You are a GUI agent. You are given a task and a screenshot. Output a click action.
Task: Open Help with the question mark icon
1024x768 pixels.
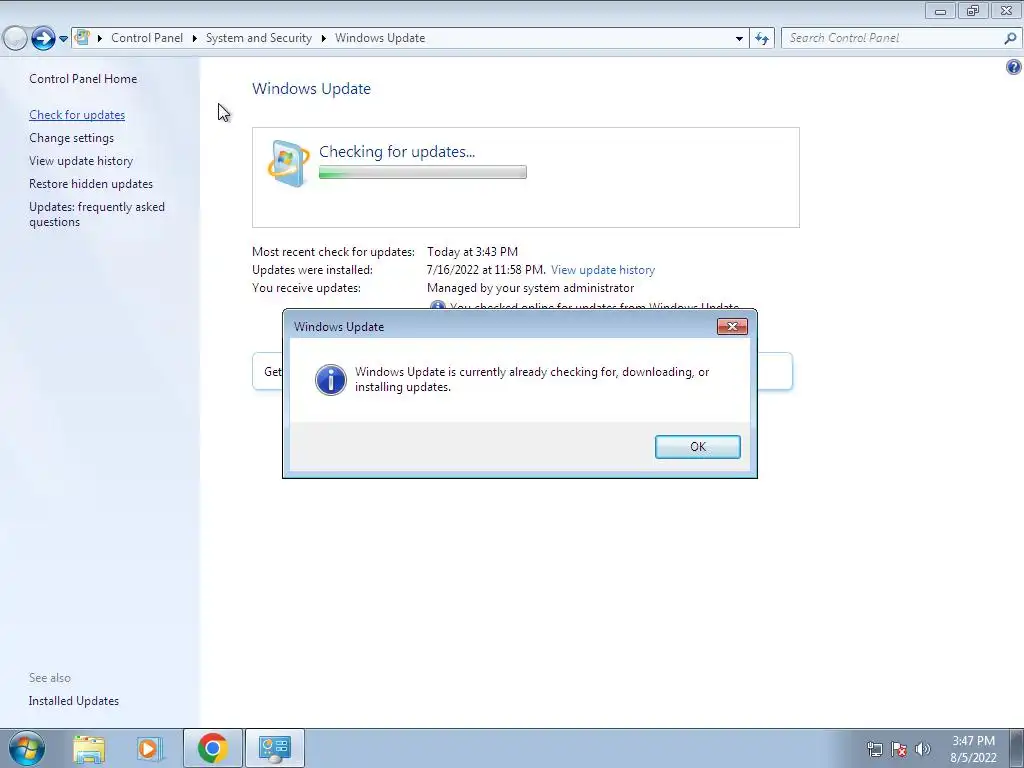tap(1014, 67)
